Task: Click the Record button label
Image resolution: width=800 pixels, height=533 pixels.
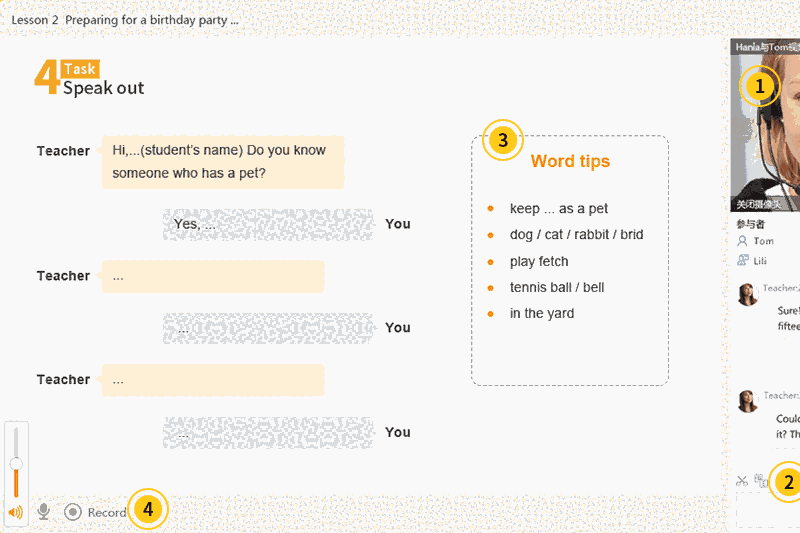Action: tap(107, 513)
